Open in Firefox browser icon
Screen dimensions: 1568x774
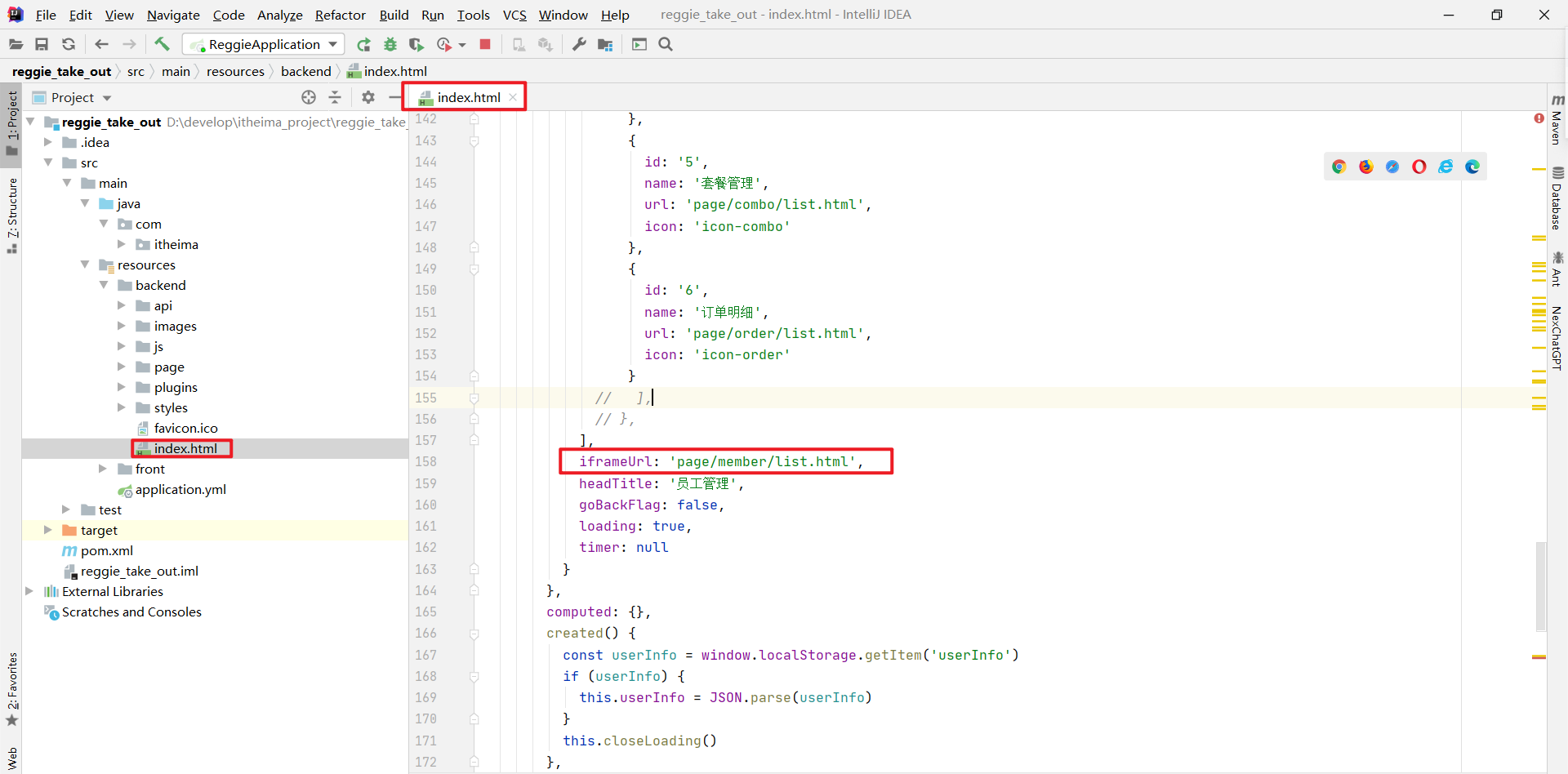pyautogui.click(x=1366, y=167)
